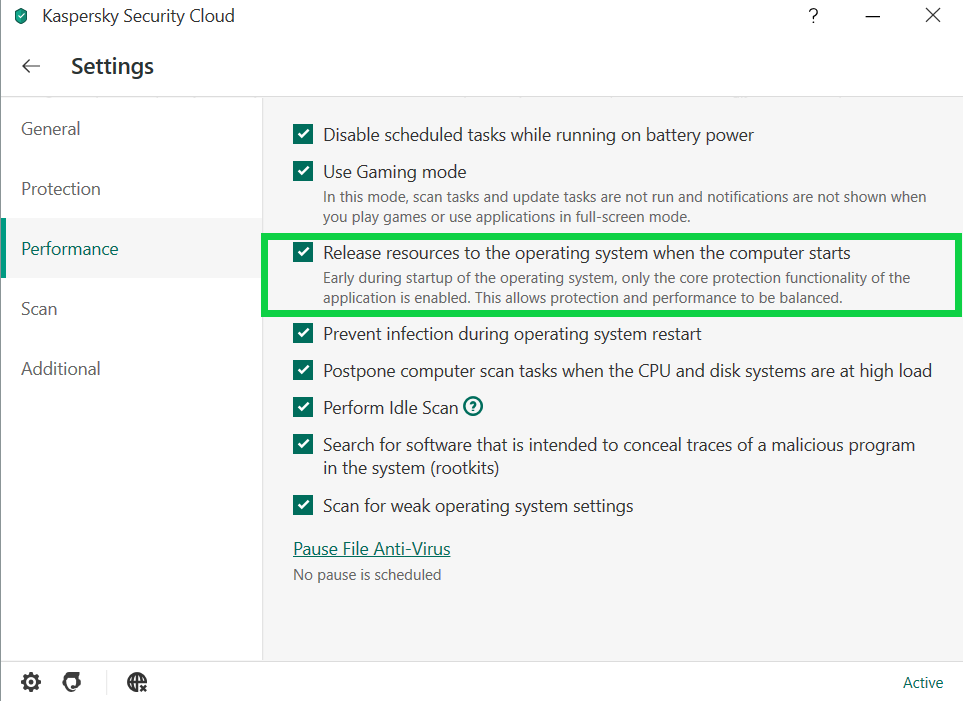Disable Perform Idle Scan checkbox

pos(303,407)
